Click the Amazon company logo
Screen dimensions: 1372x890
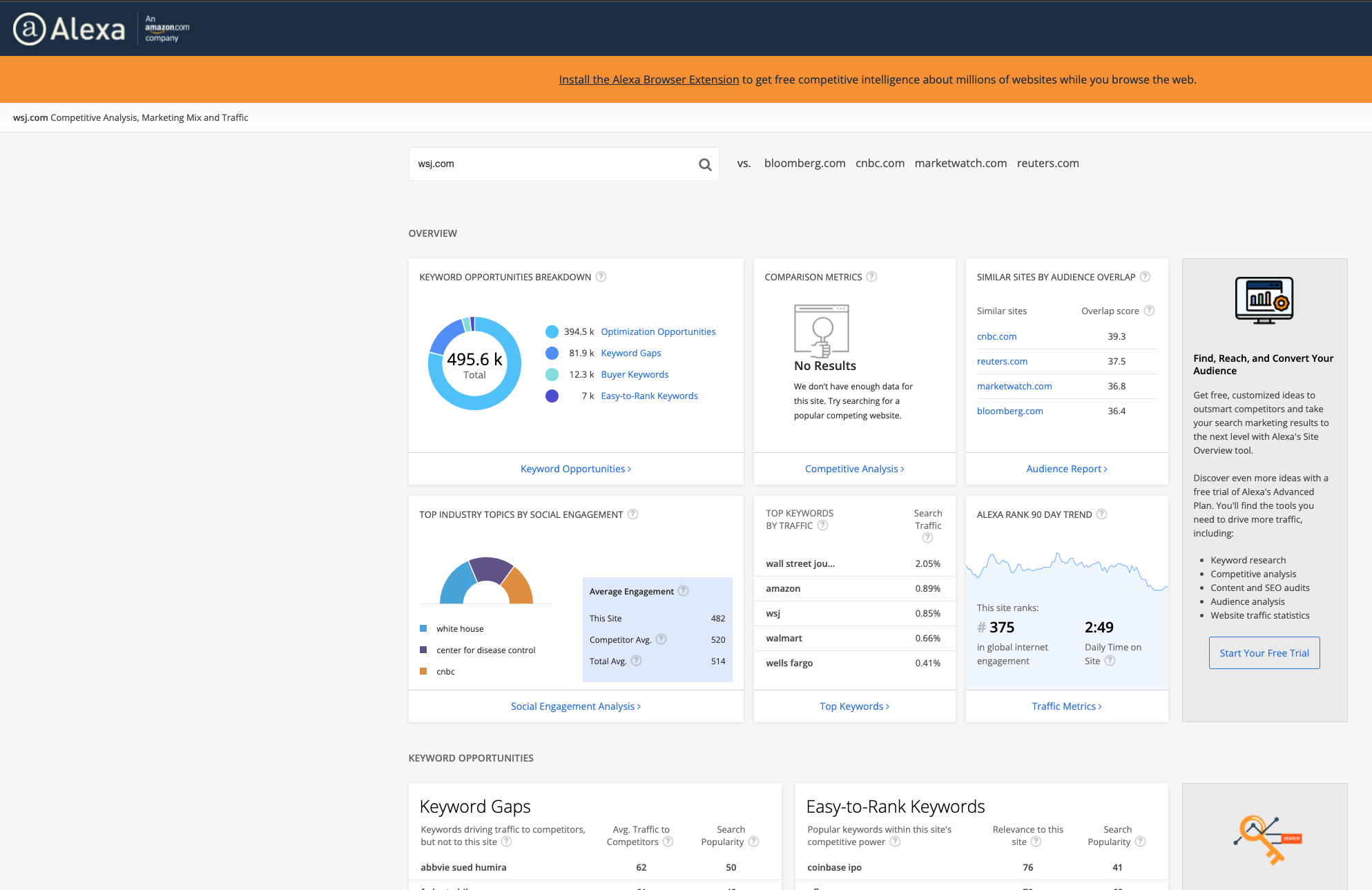pos(167,28)
